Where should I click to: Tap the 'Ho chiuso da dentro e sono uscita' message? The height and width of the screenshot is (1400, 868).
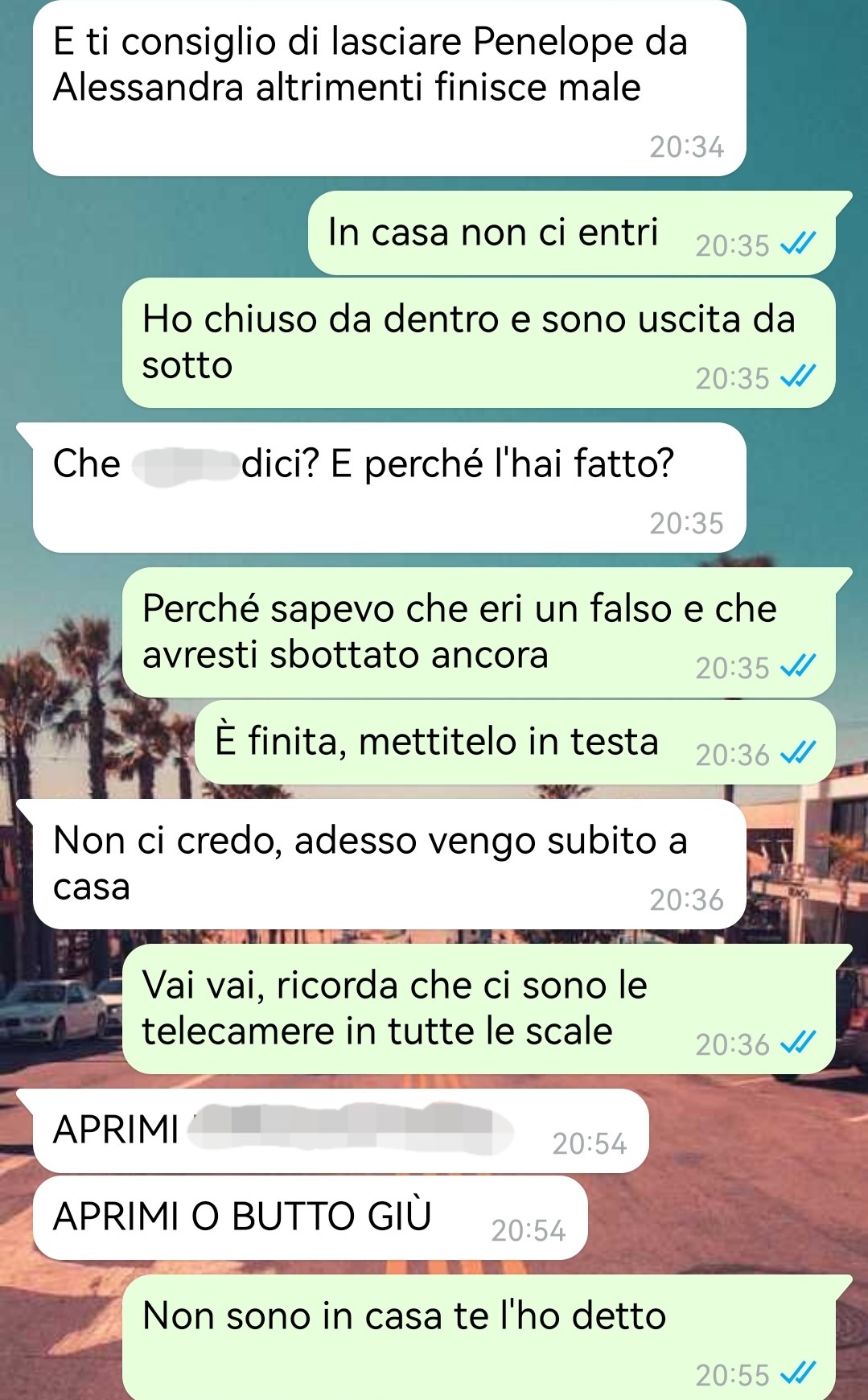[x=479, y=343]
